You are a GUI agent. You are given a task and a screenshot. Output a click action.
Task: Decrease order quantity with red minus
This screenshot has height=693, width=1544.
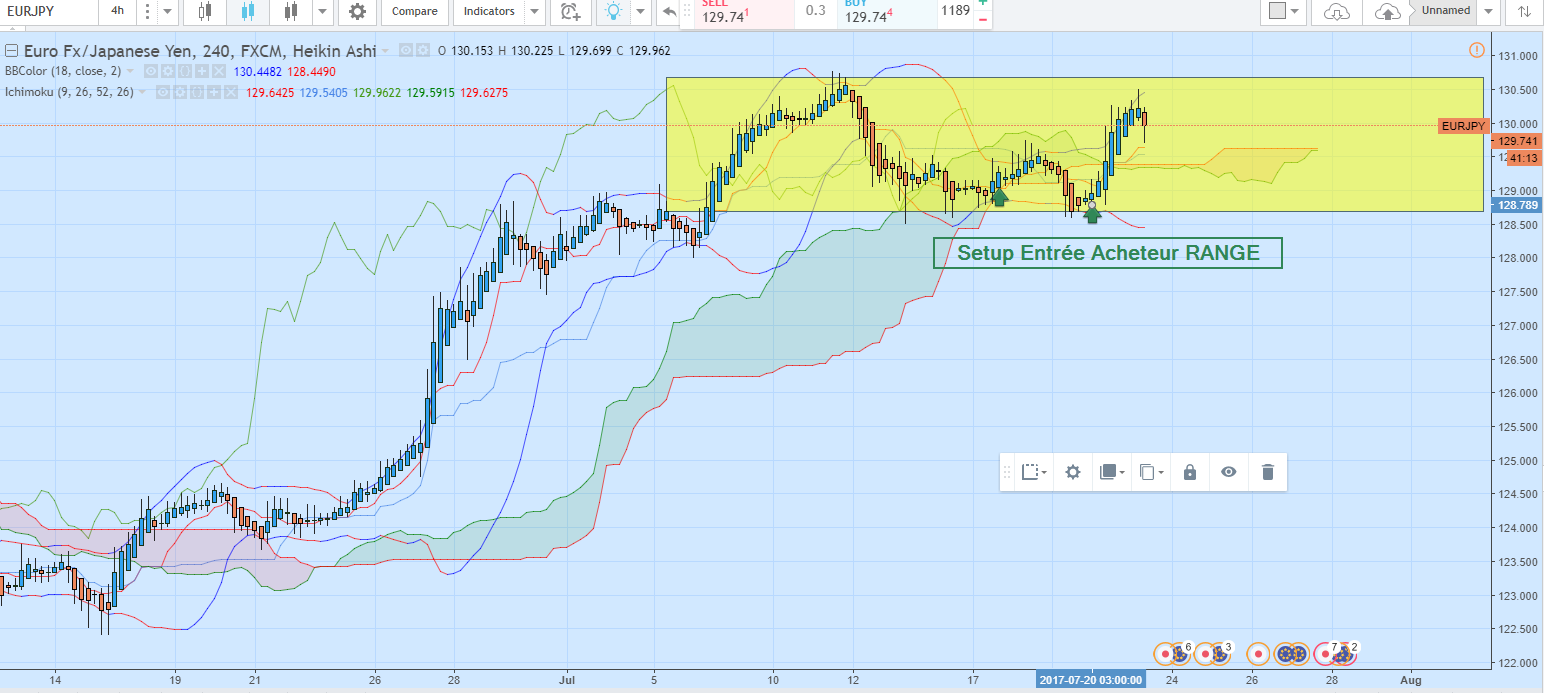[x=983, y=20]
